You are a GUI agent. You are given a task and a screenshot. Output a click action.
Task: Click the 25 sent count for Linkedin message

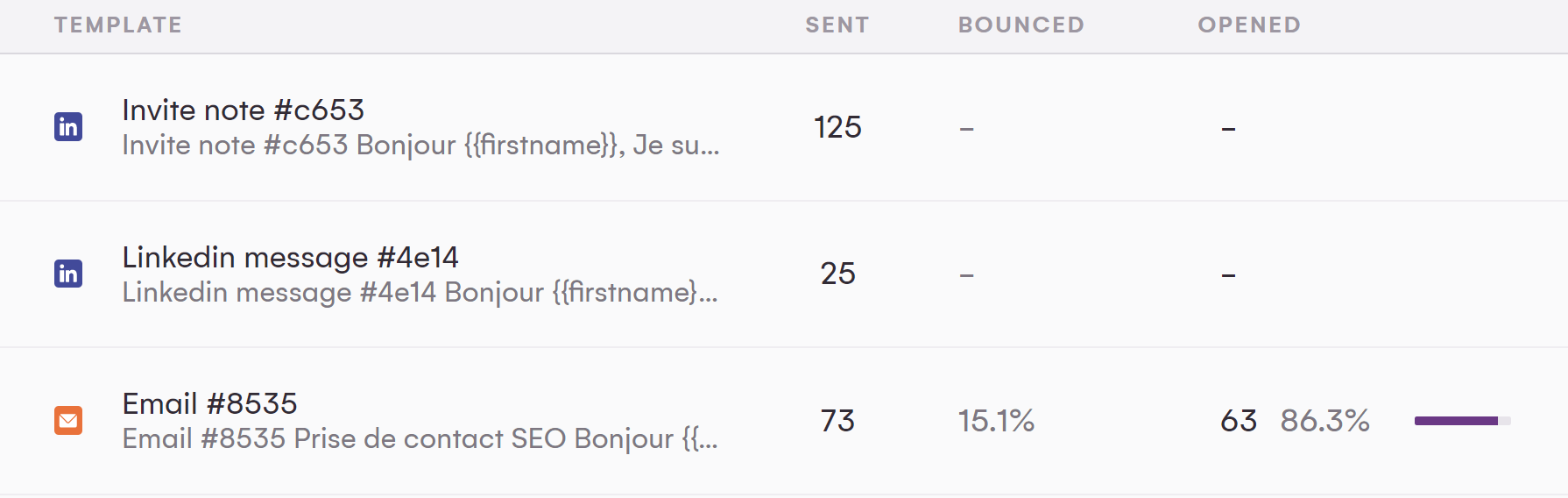point(837,274)
